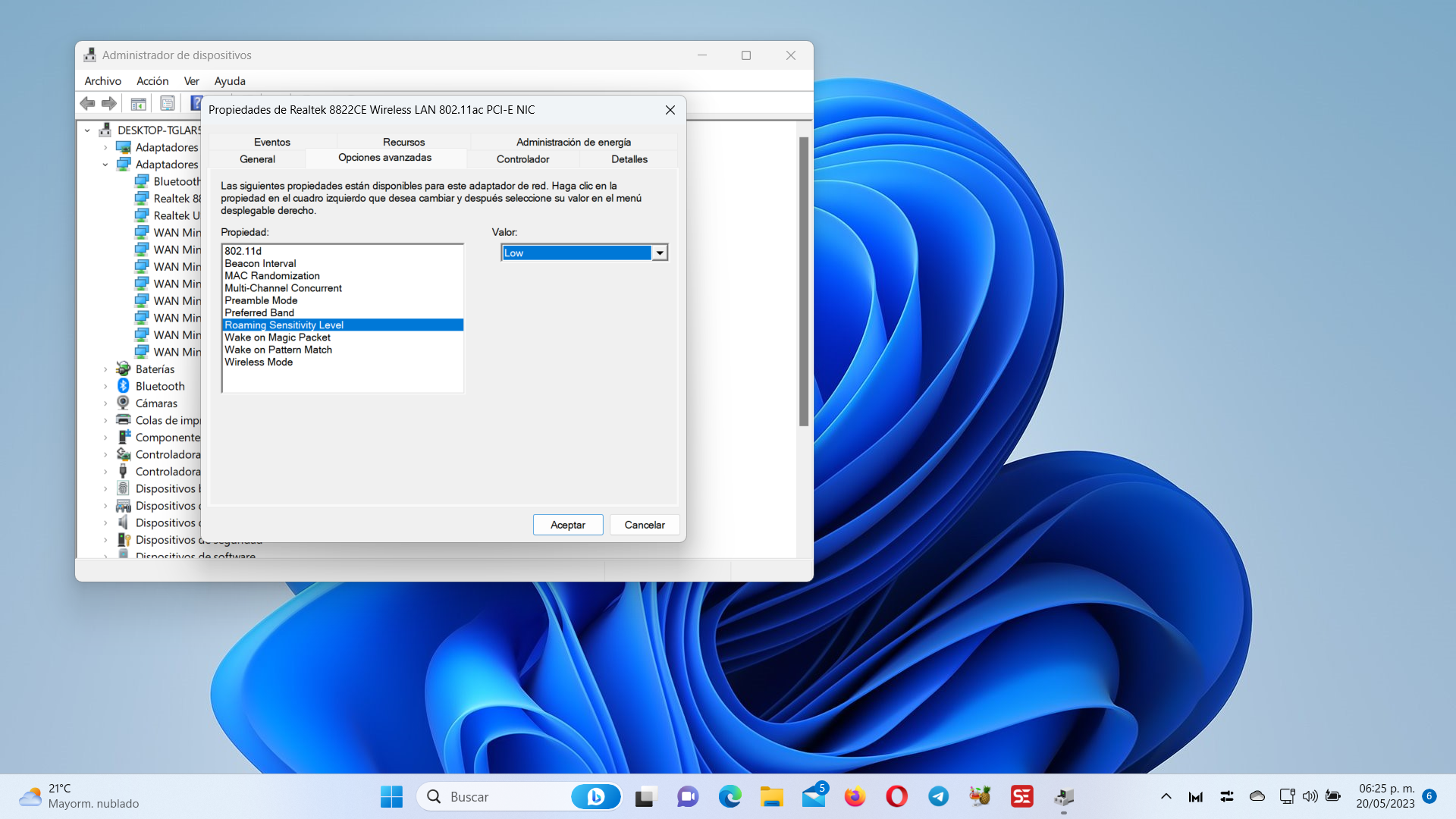This screenshot has width=1456, height=819.
Task: Open the Administración de energía tab
Action: tap(573, 142)
